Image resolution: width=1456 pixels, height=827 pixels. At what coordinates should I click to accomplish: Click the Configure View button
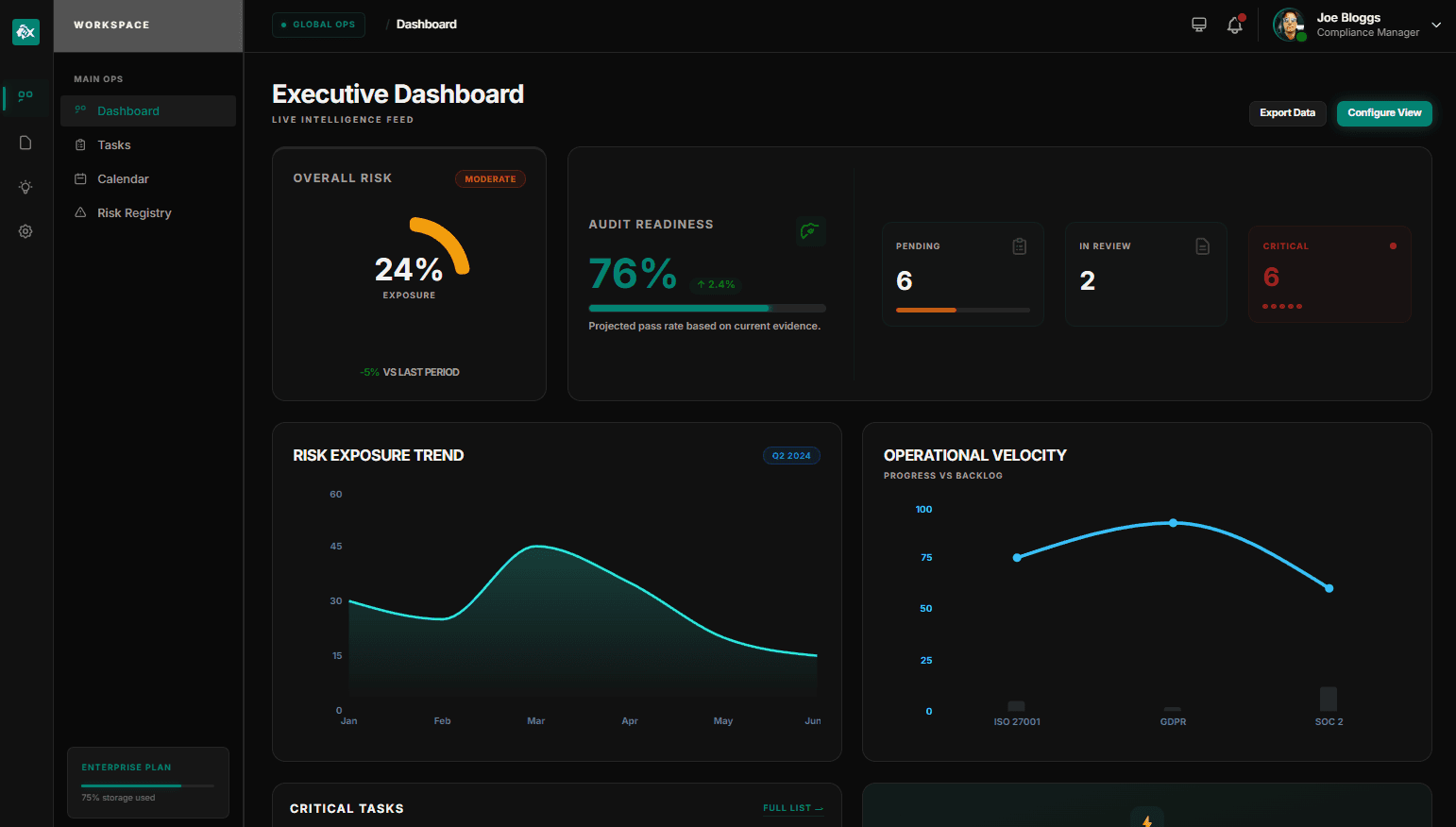click(x=1384, y=113)
